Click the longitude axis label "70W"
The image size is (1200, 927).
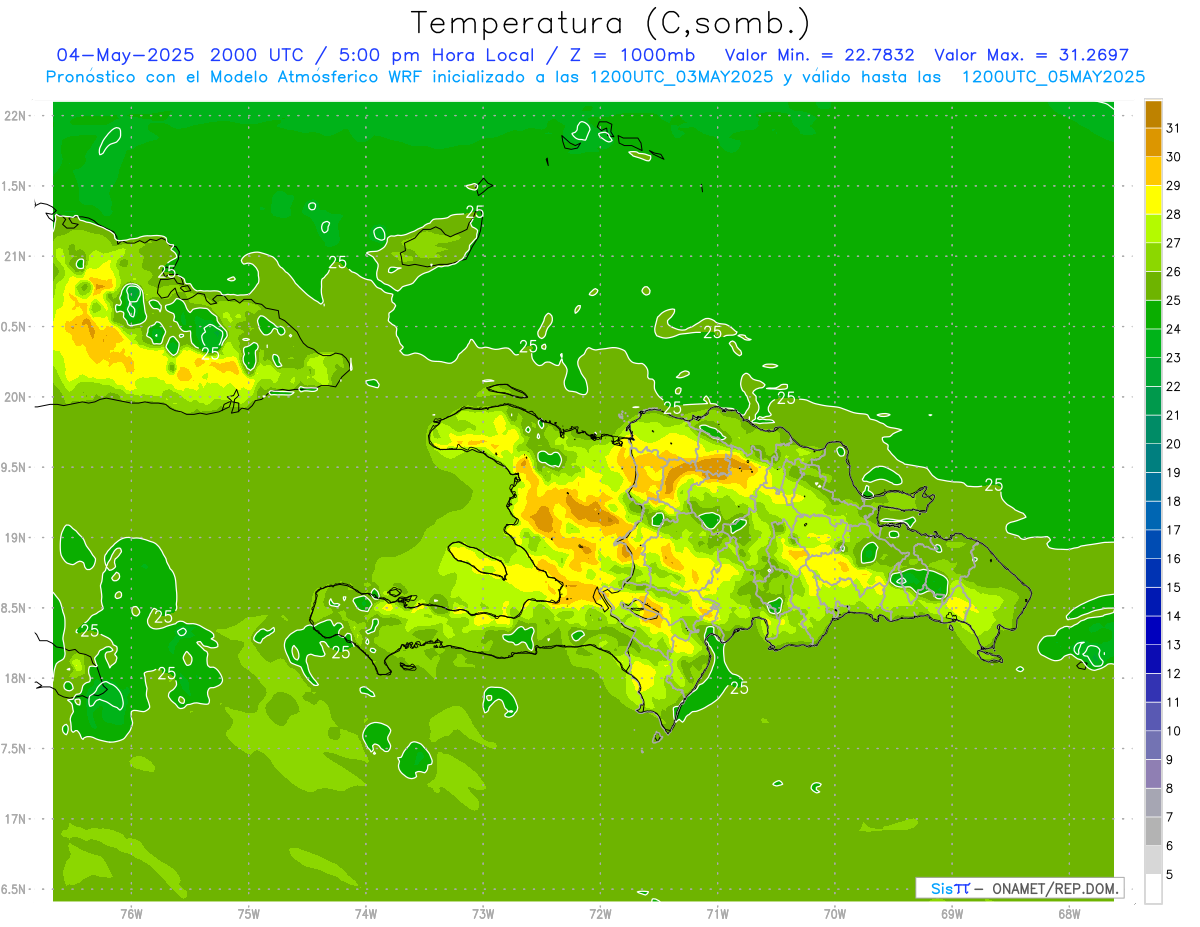click(x=835, y=914)
